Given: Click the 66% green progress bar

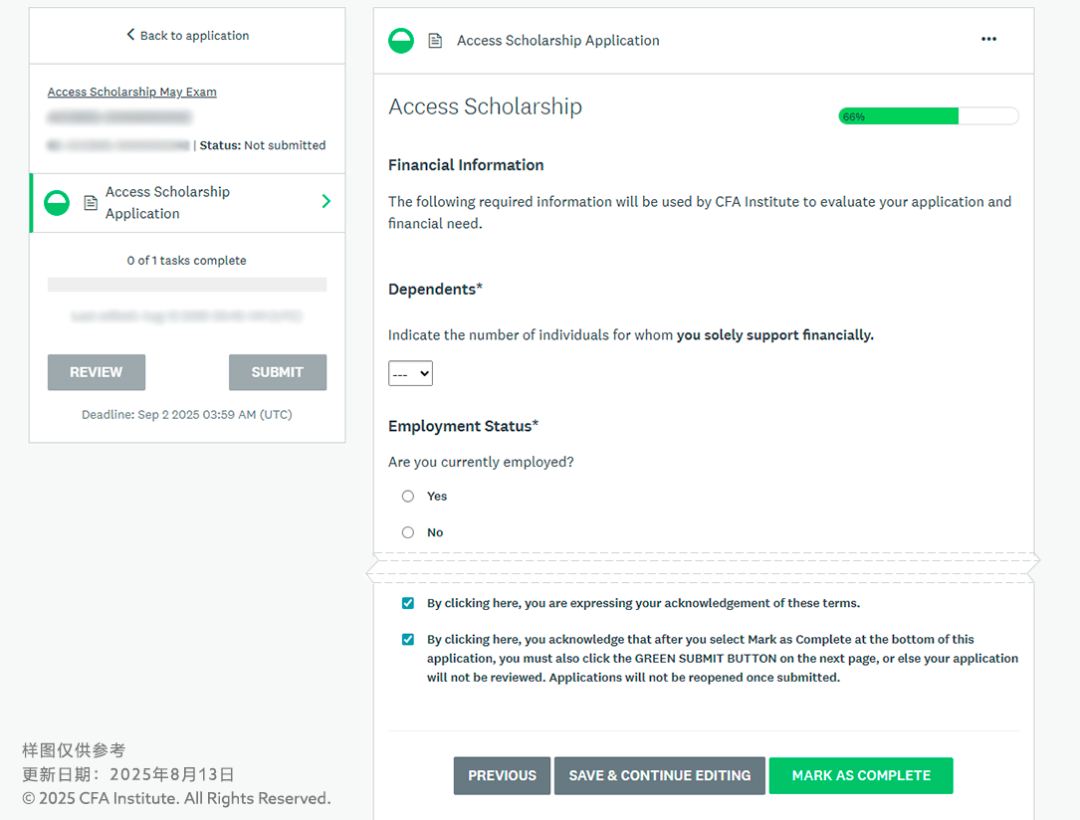Looking at the screenshot, I should 898,117.
